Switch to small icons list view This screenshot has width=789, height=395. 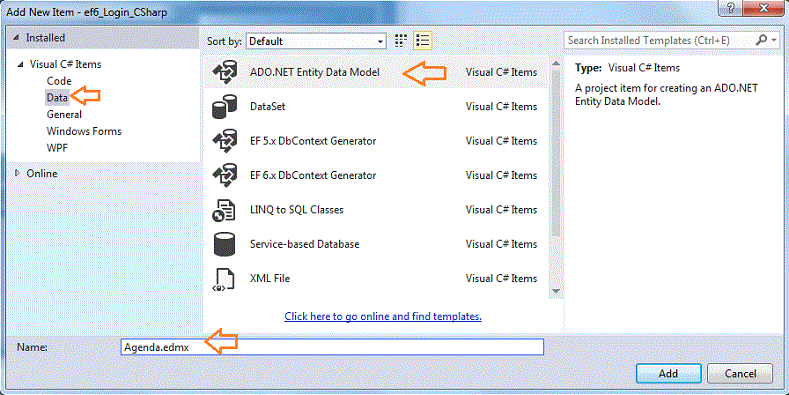pyautogui.click(x=423, y=41)
